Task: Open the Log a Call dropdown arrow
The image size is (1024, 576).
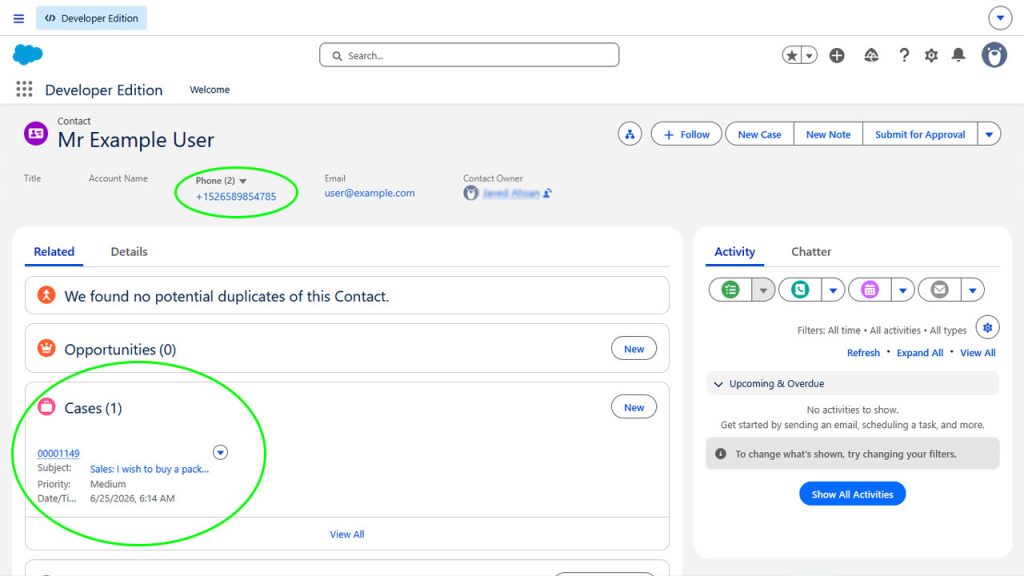Action: point(833,289)
